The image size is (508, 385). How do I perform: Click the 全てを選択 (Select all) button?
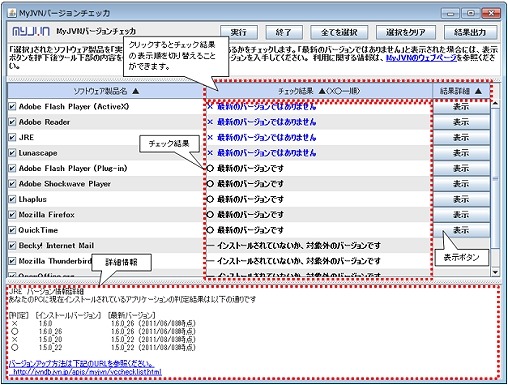coord(339,32)
